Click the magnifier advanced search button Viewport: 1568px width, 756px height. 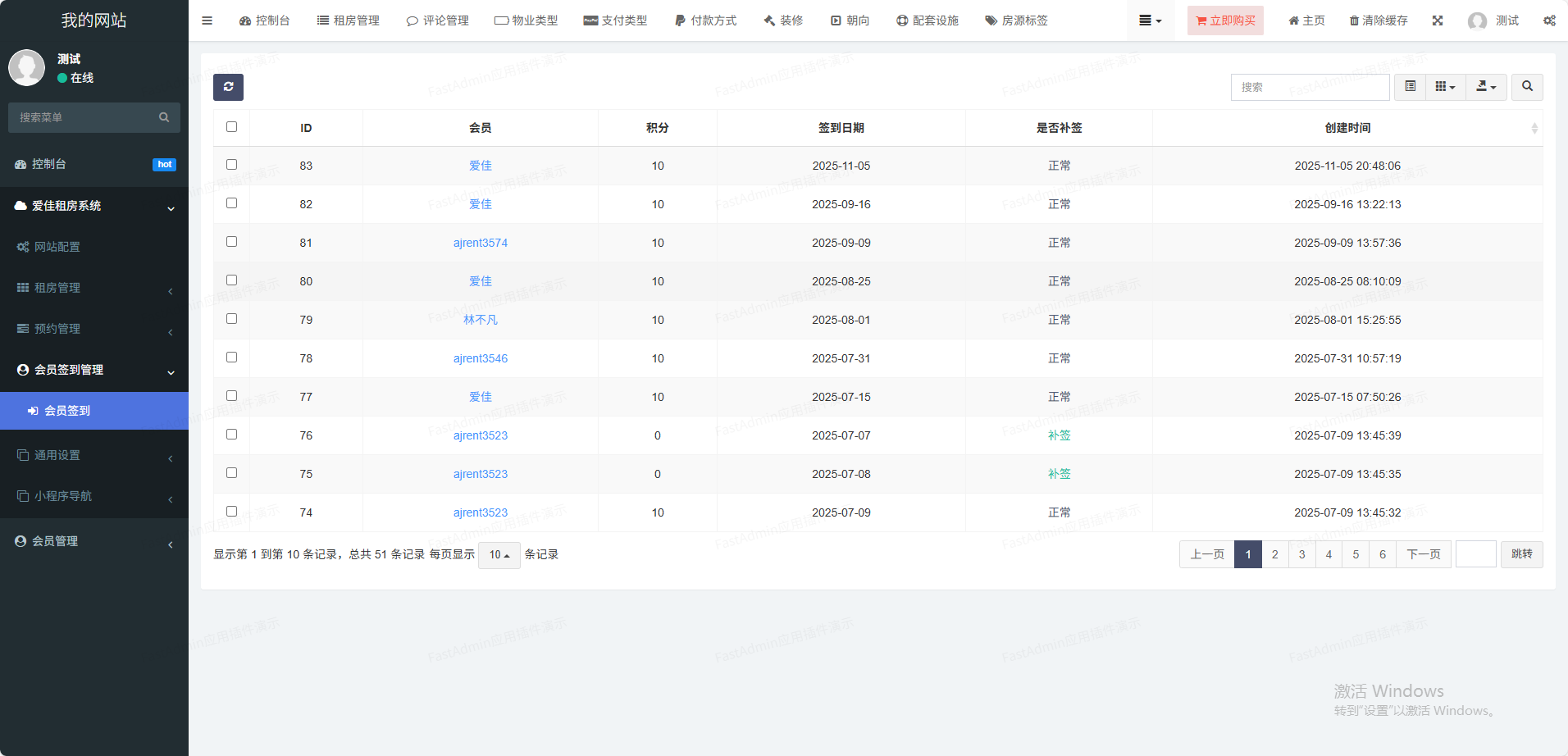(x=1527, y=87)
